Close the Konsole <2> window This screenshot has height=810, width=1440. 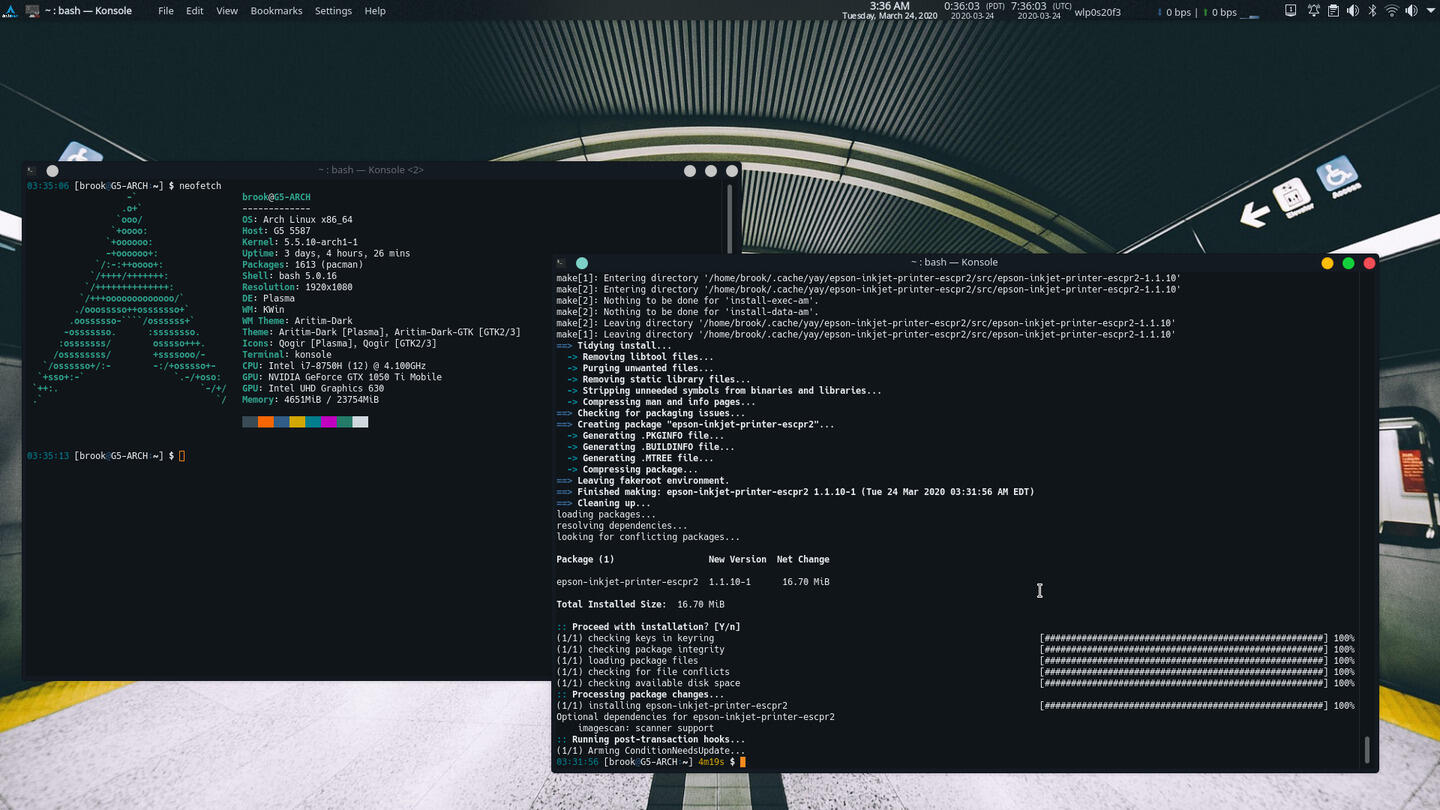[732, 171]
